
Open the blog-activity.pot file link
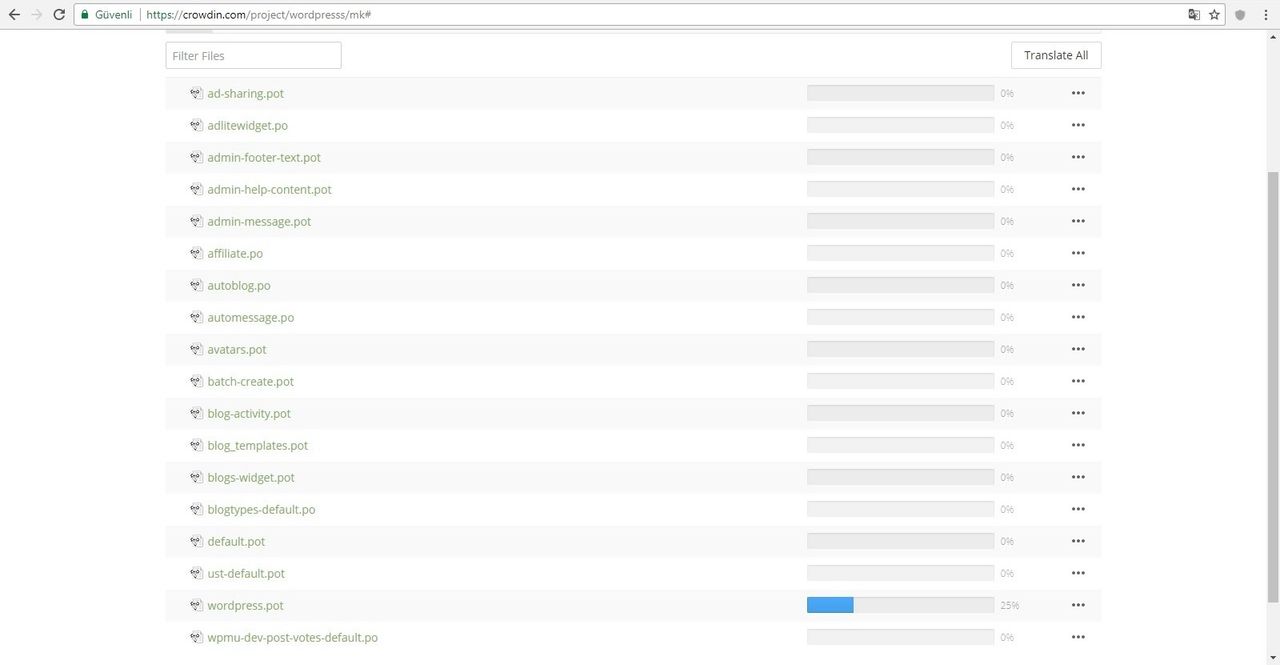pyautogui.click(x=249, y=413)
